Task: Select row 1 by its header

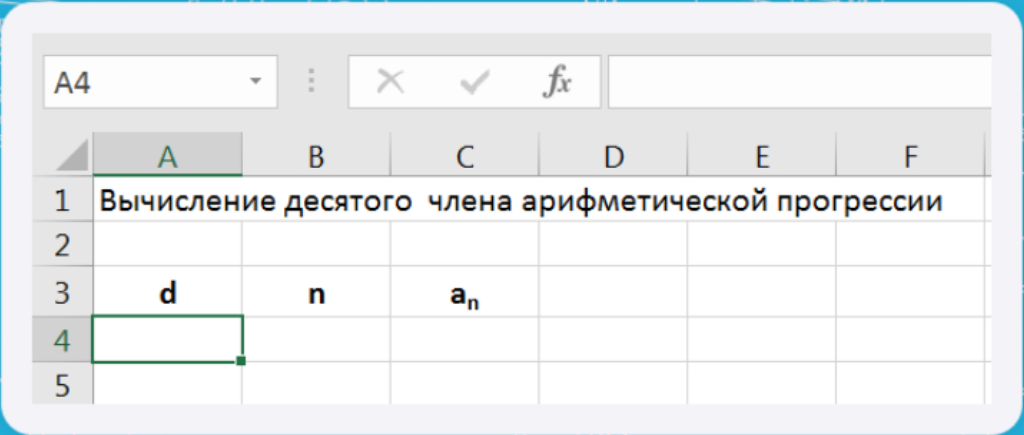Action: [62, 201]
